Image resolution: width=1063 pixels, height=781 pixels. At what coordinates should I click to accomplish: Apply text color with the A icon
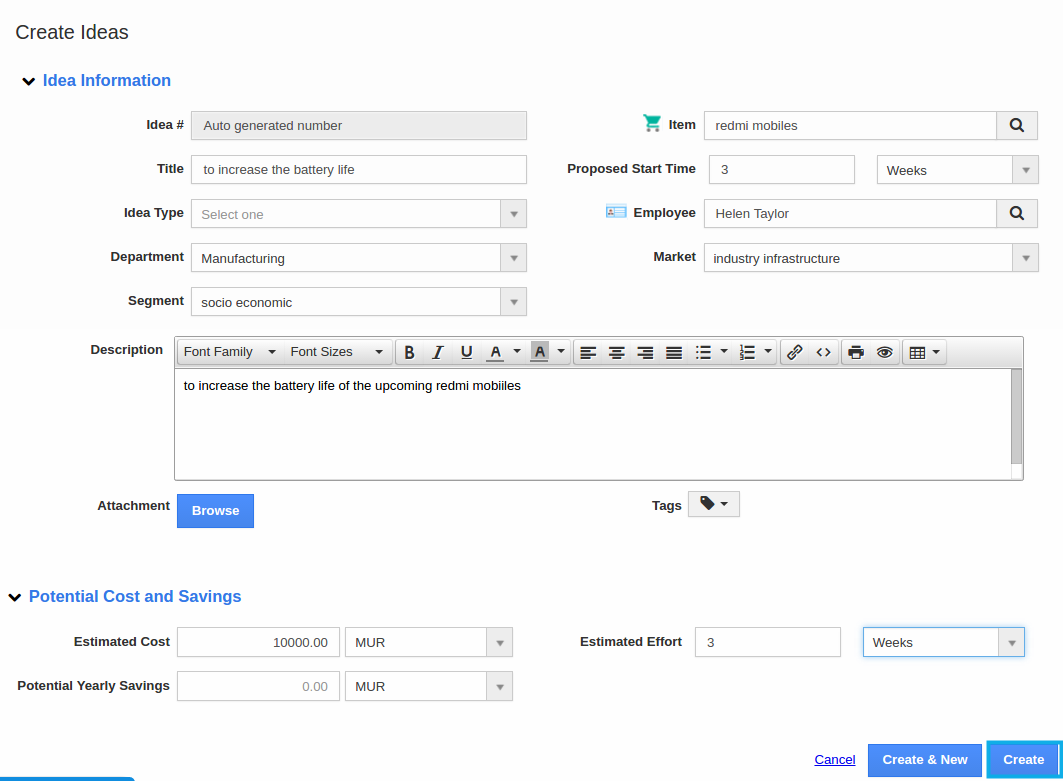coord(496,353)
